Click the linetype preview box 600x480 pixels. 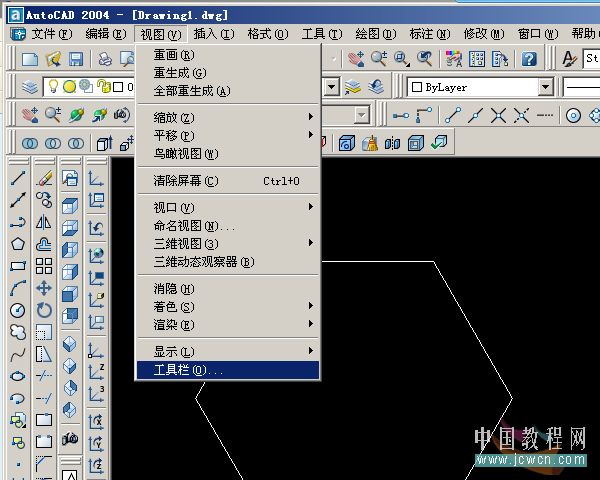(x=582, y=87)
